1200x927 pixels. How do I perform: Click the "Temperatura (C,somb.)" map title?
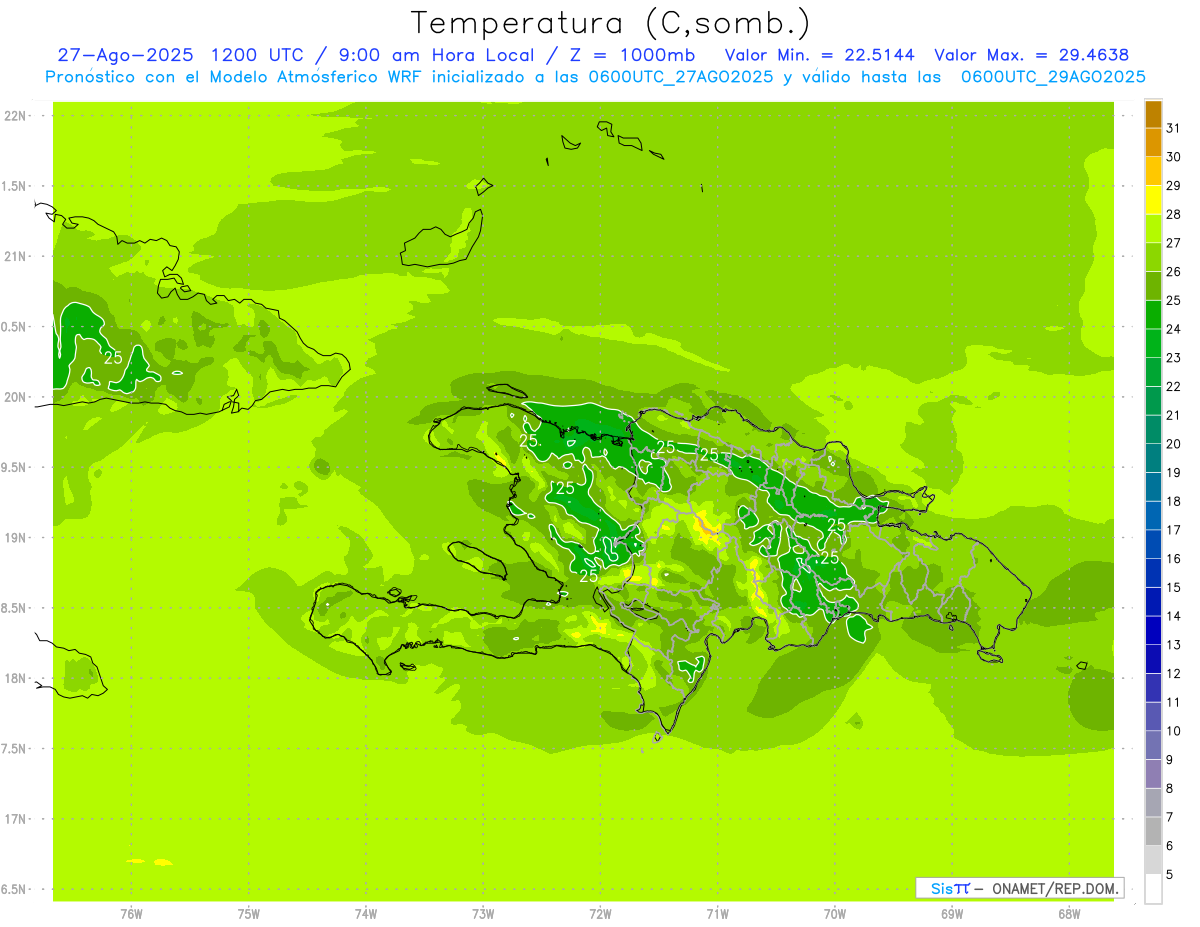tap(610, 23)
